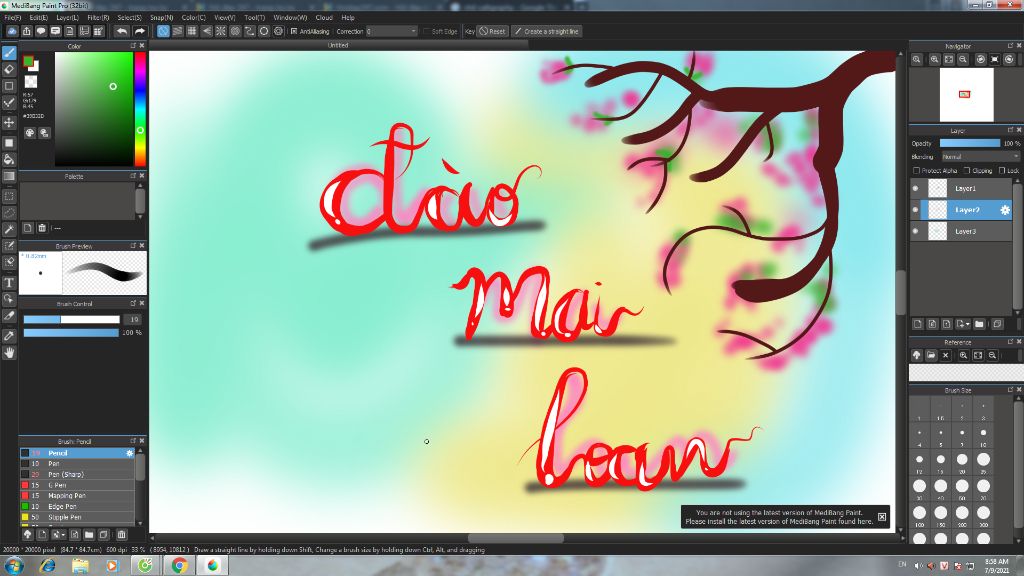Click Navigator zoom out icon
Viewport: 1024px width, 576px height.
[963, 59]
